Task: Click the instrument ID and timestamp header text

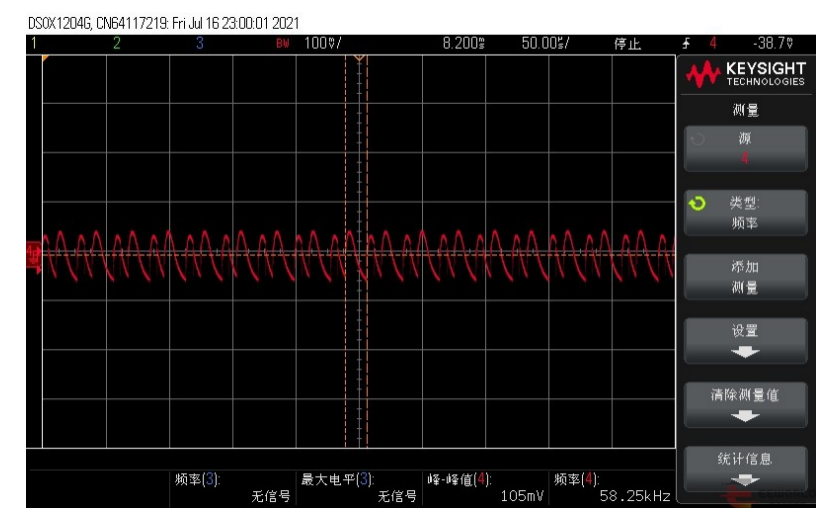Action: (x=164, y=23)
